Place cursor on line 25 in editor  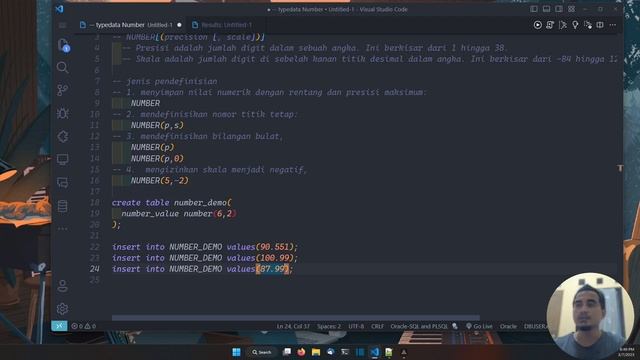point(363,280)
